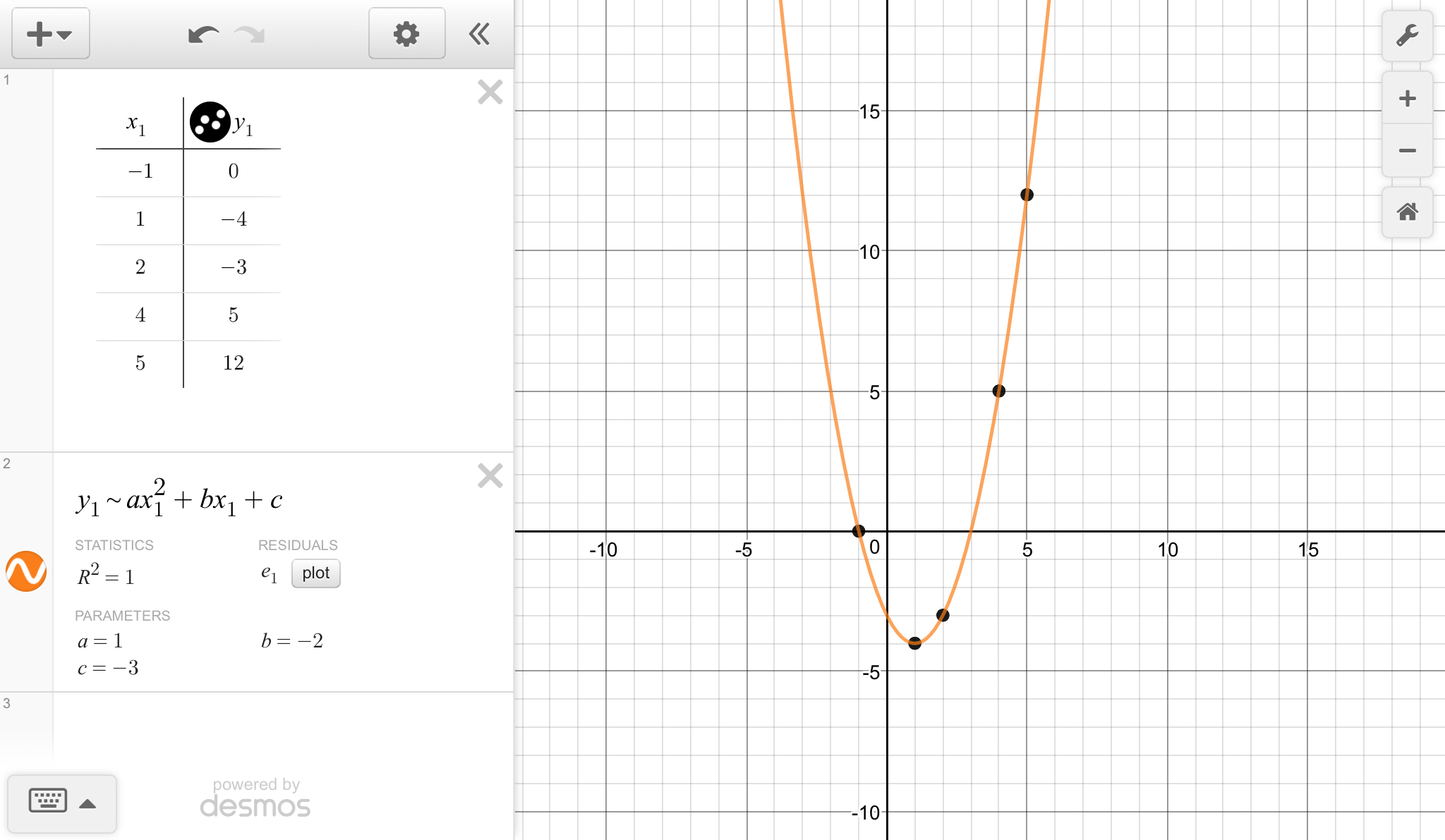Delete the data table expression
The height and width of the screenshot is (840, 1445).
tap(490, 92)
